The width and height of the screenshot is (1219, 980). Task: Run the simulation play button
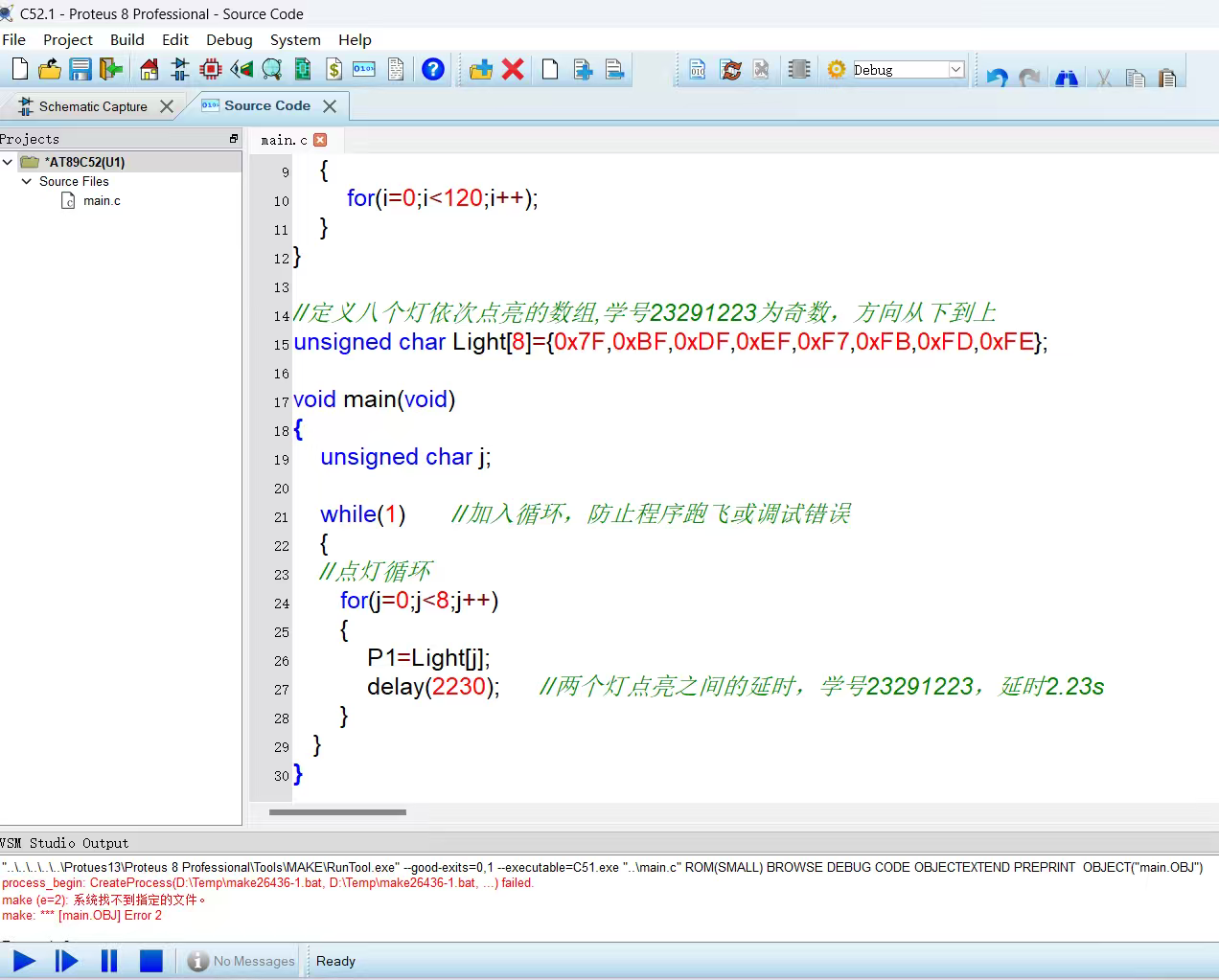tap(24, 961)
